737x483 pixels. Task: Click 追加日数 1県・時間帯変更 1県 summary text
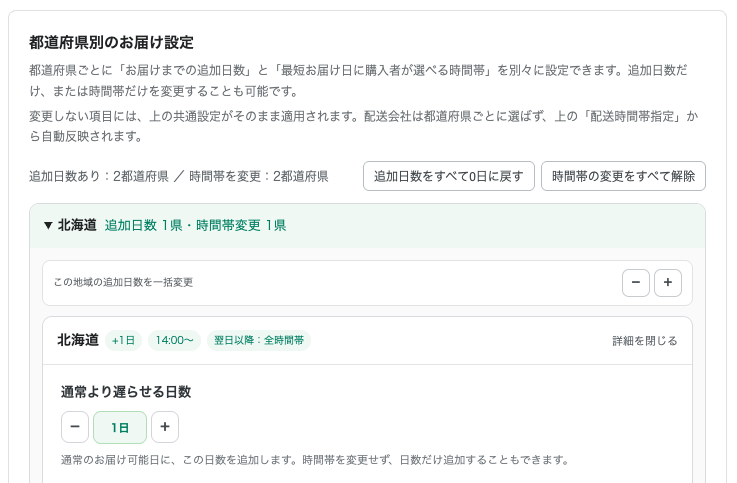[x=196, y=226]
